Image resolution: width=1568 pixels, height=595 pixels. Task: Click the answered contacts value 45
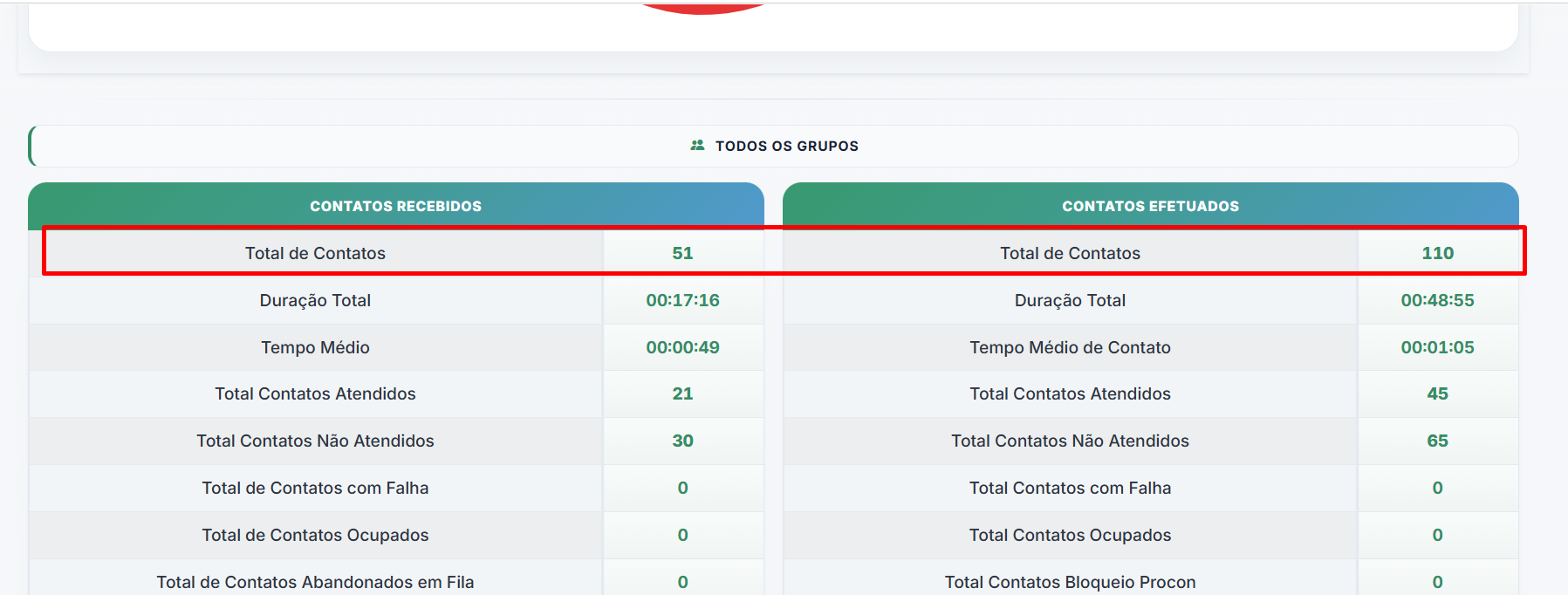(1438, 393)
